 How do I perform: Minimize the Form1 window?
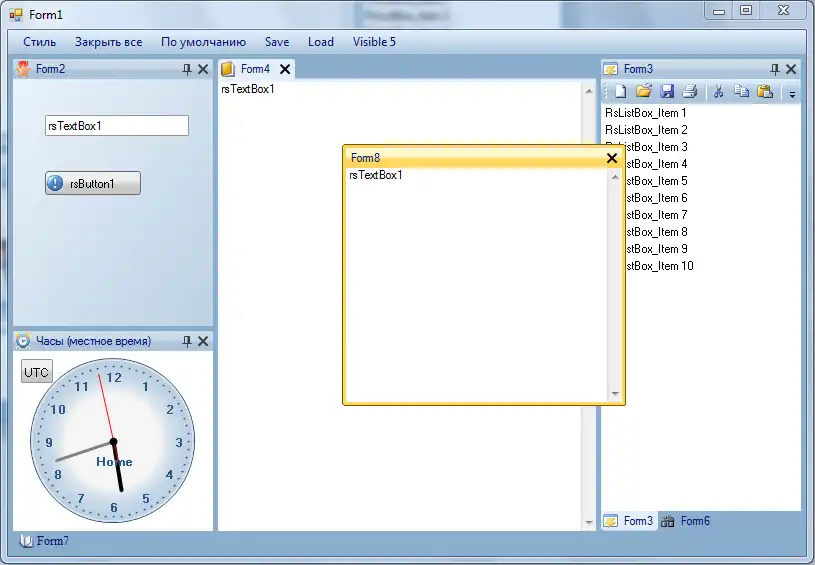(x=719, y=10)
